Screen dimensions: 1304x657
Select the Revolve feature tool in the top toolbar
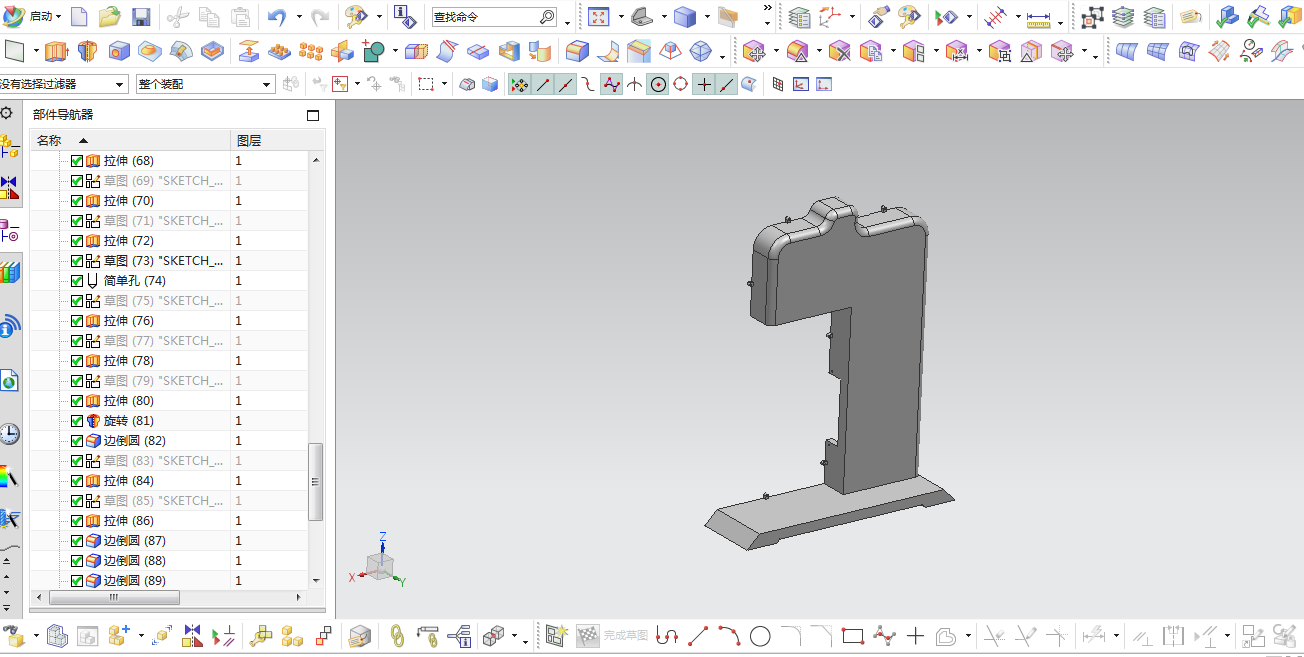(87, 51)
